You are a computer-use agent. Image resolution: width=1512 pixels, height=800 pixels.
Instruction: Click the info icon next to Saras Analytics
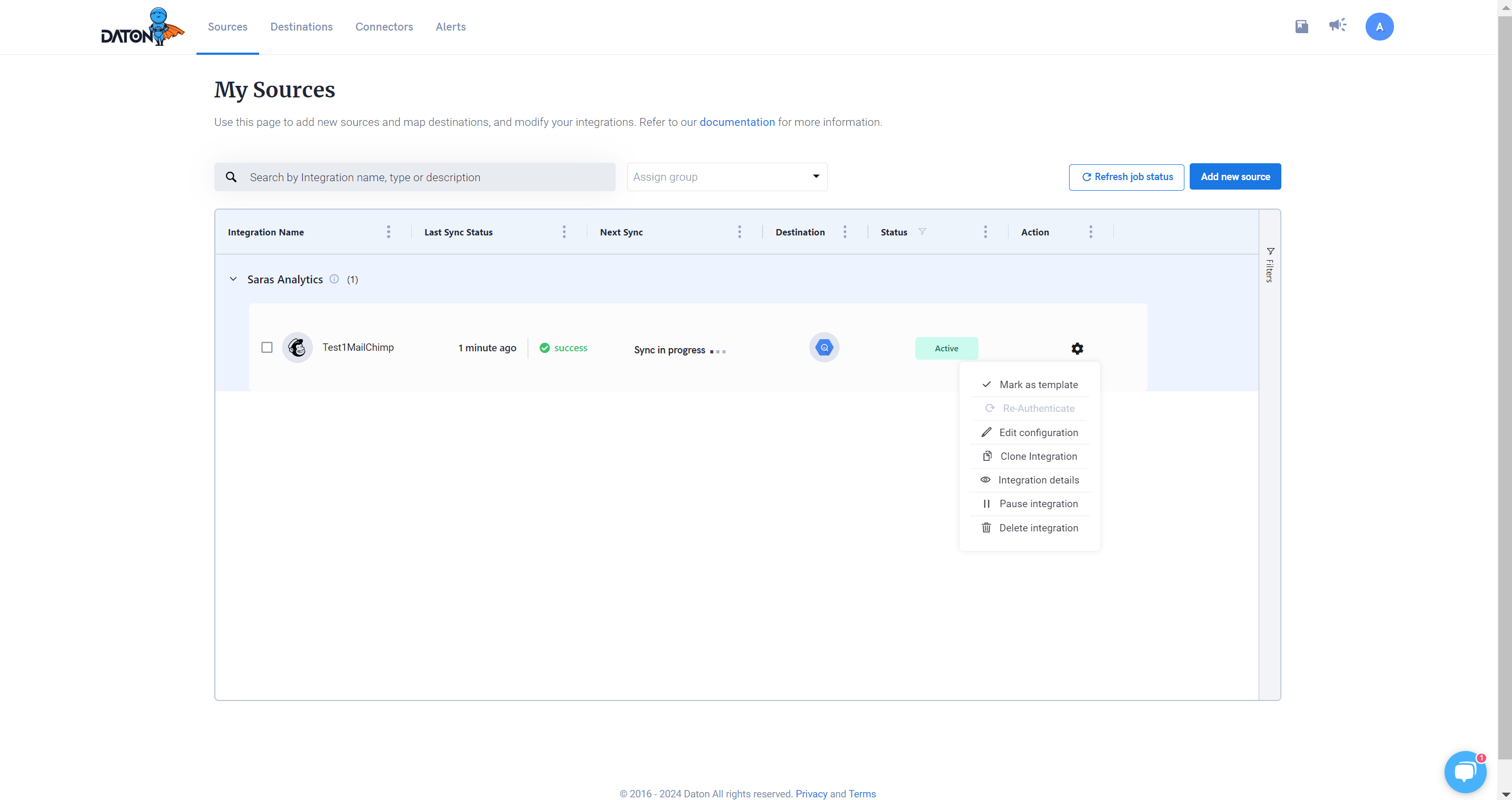click(x=334, y=279)
